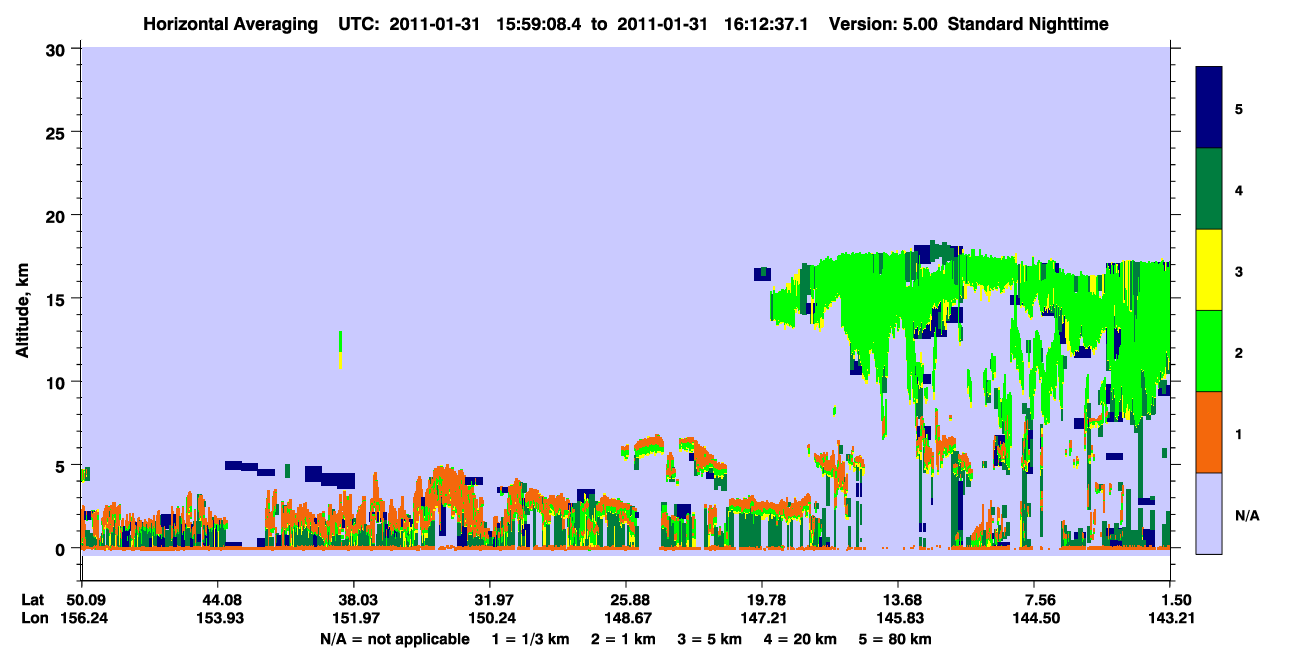Viewport: 1300px width, 667px height.
Task: Click the bright green level 2 legend swatch
Action: (1209, 351)
